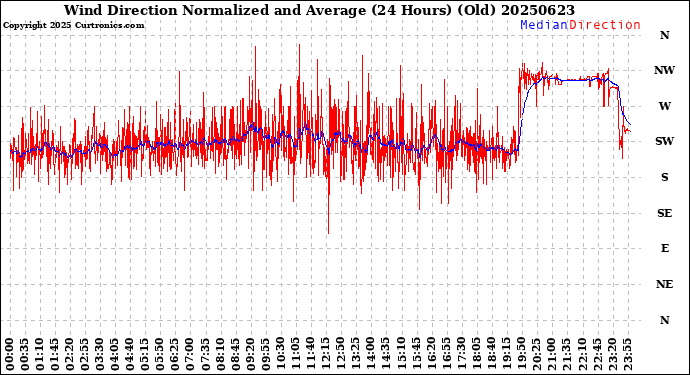Click the E axis label
This screenshot has height=375, width=690.
(x=664, y=249)
